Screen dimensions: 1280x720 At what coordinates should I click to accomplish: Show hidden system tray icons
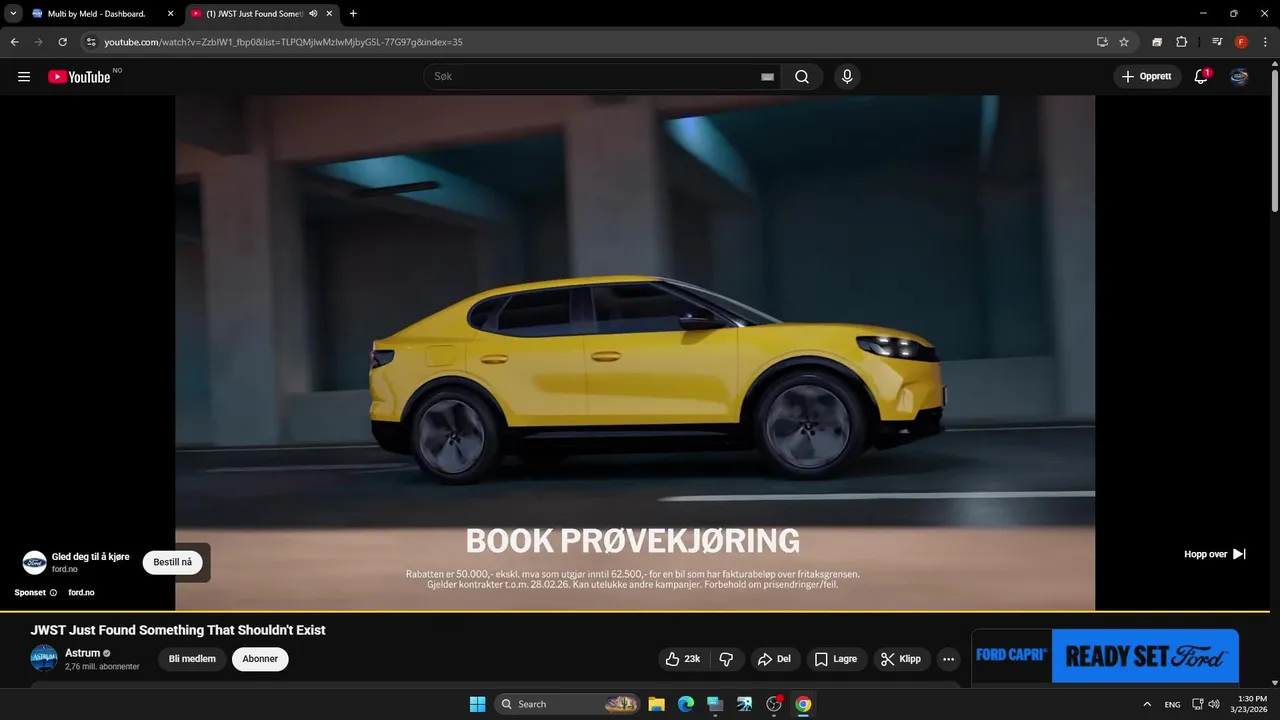tap(1147, 704)
